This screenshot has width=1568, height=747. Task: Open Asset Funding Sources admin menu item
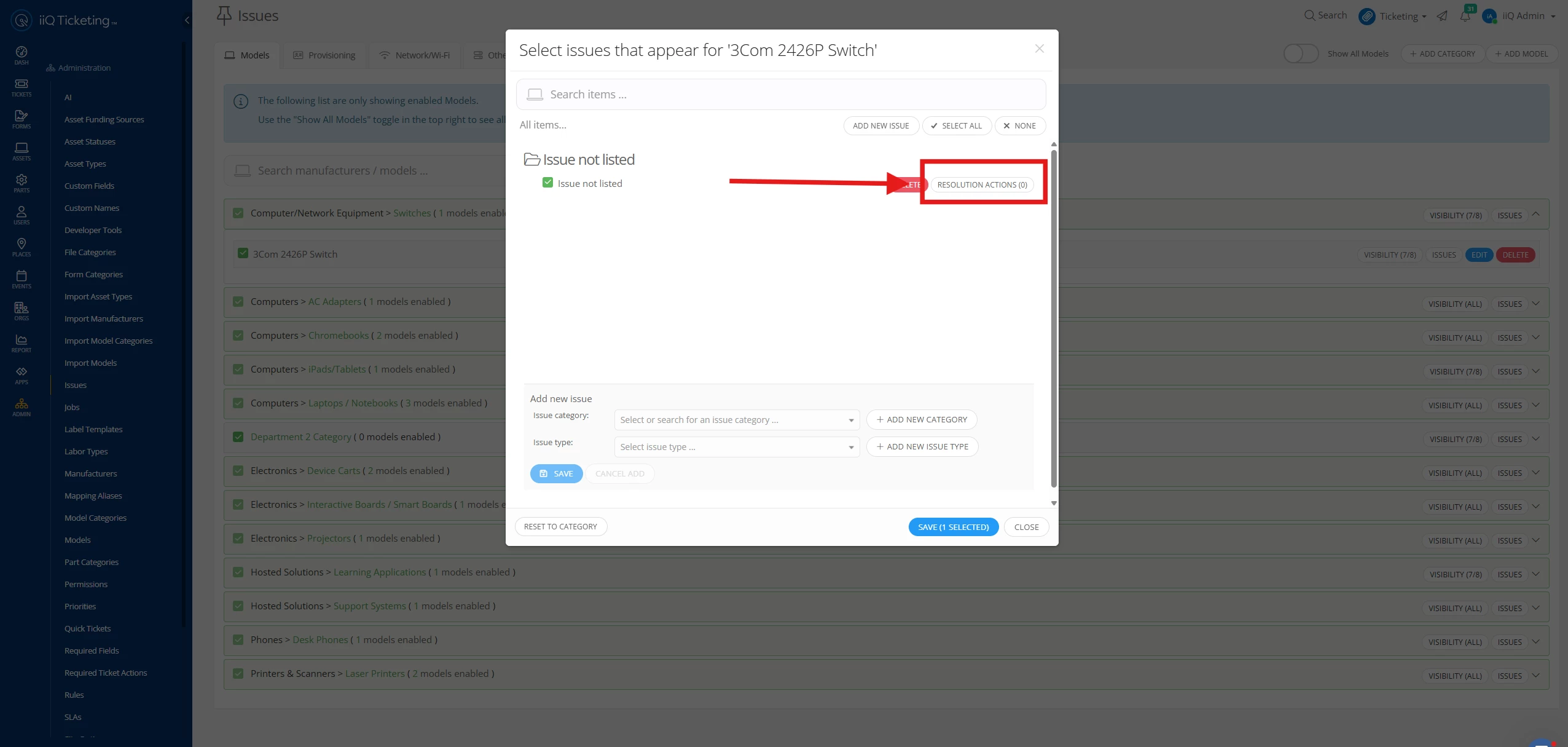pyautogui.click(x=104, y=119)
